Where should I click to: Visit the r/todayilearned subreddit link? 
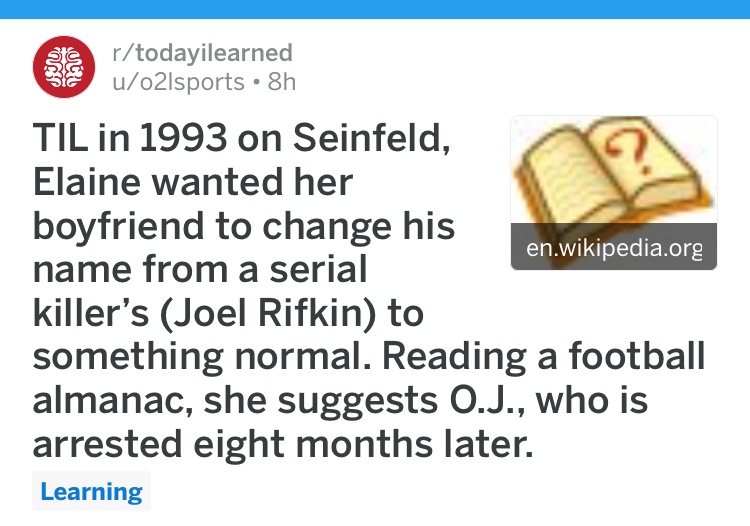[x=202, y=53]
